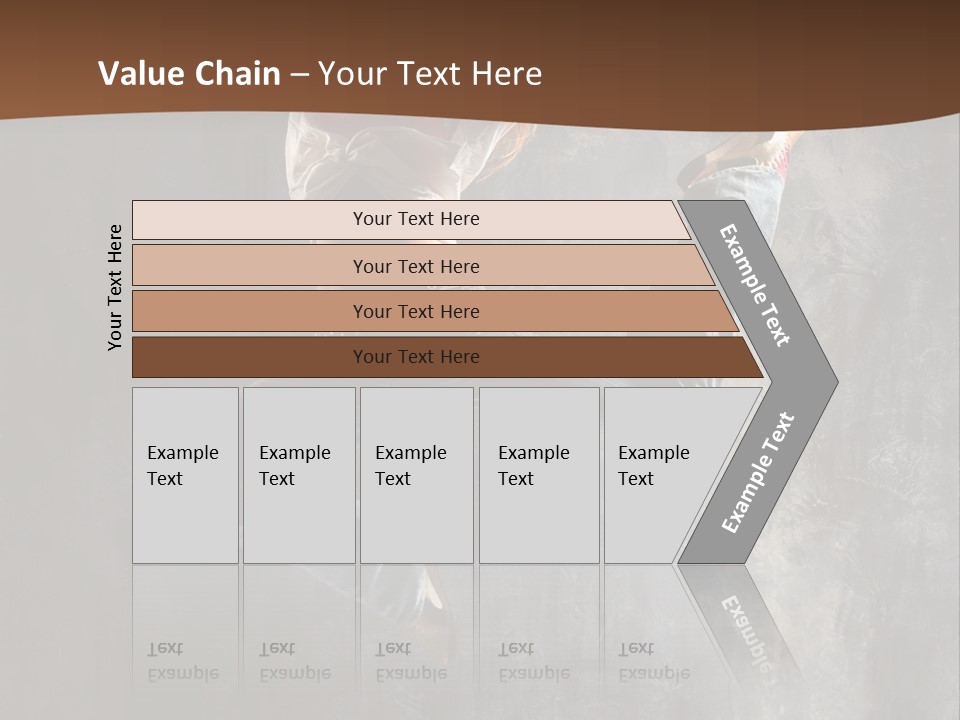The height and width of the screenshot is (720, 960).
Task: Click the first 'Example Text' box
Action: click(x=185, y=476)
